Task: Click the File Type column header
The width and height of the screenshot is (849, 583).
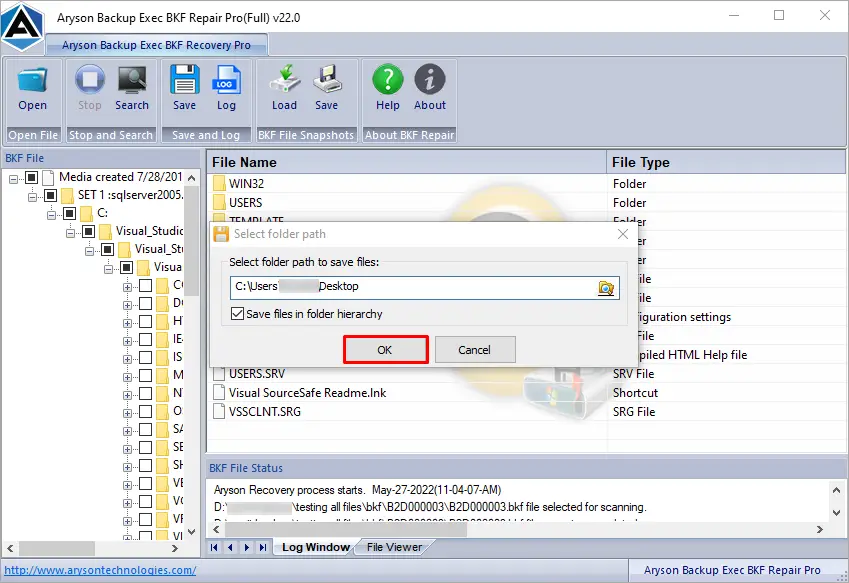Action: tap(726, 162)
